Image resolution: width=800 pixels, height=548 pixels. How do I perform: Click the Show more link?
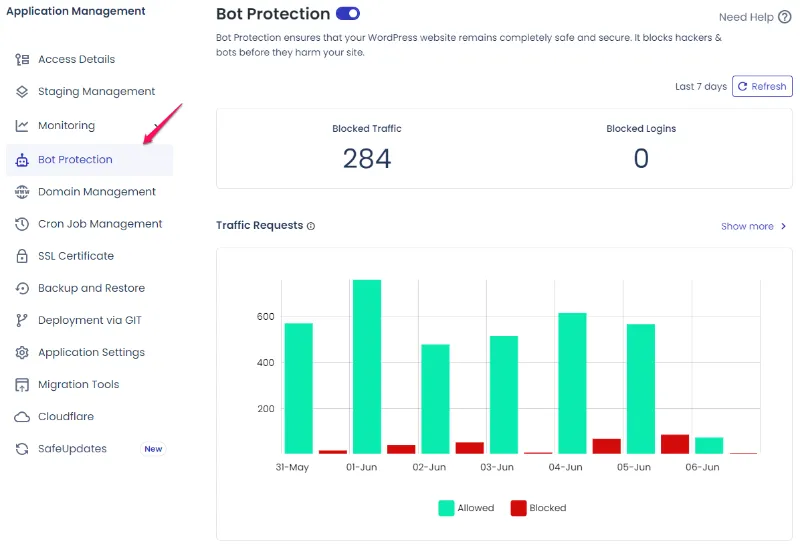coord(747,226)
